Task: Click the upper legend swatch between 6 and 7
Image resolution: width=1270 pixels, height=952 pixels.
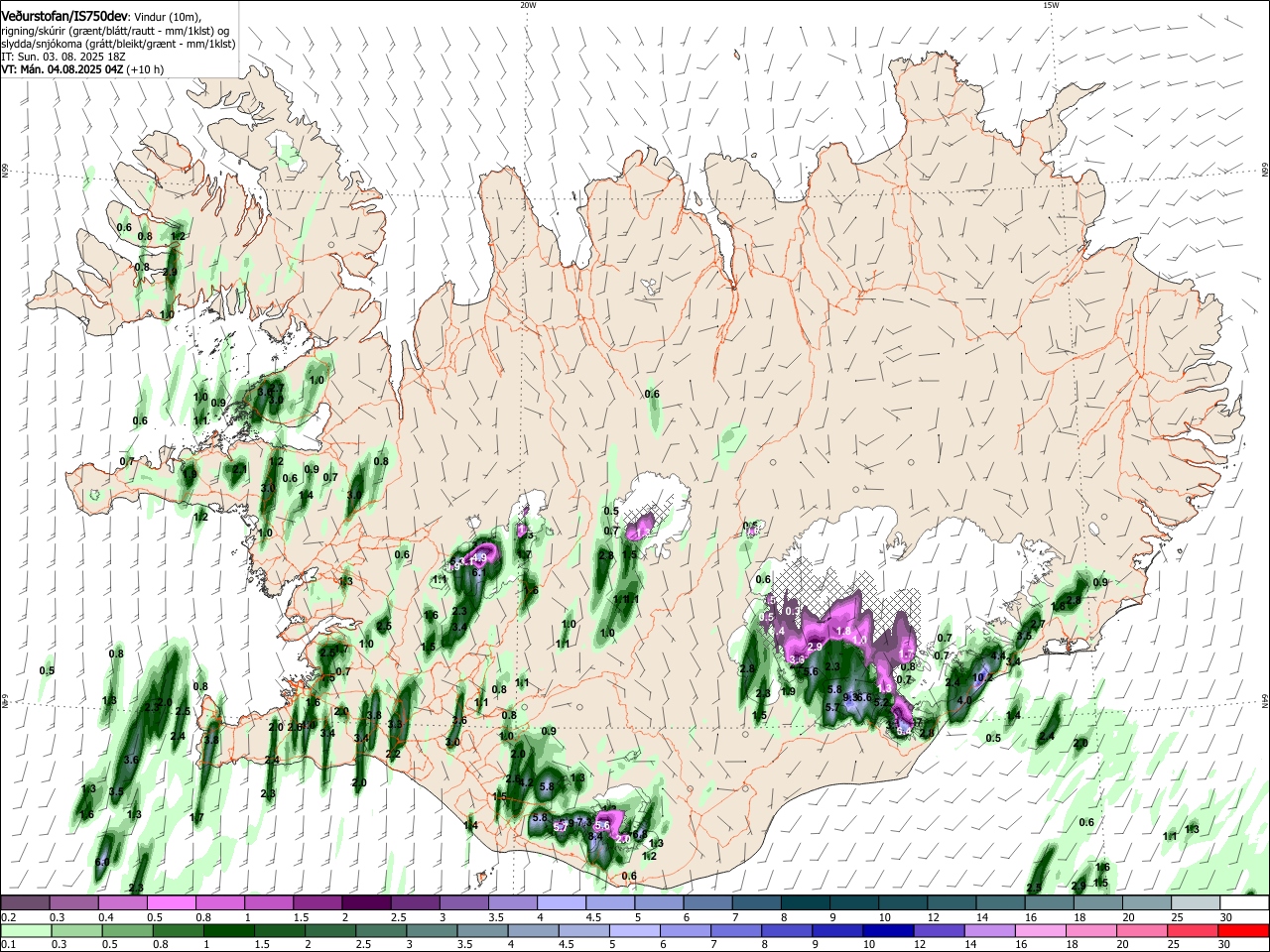Action: [x=707, y=902]
